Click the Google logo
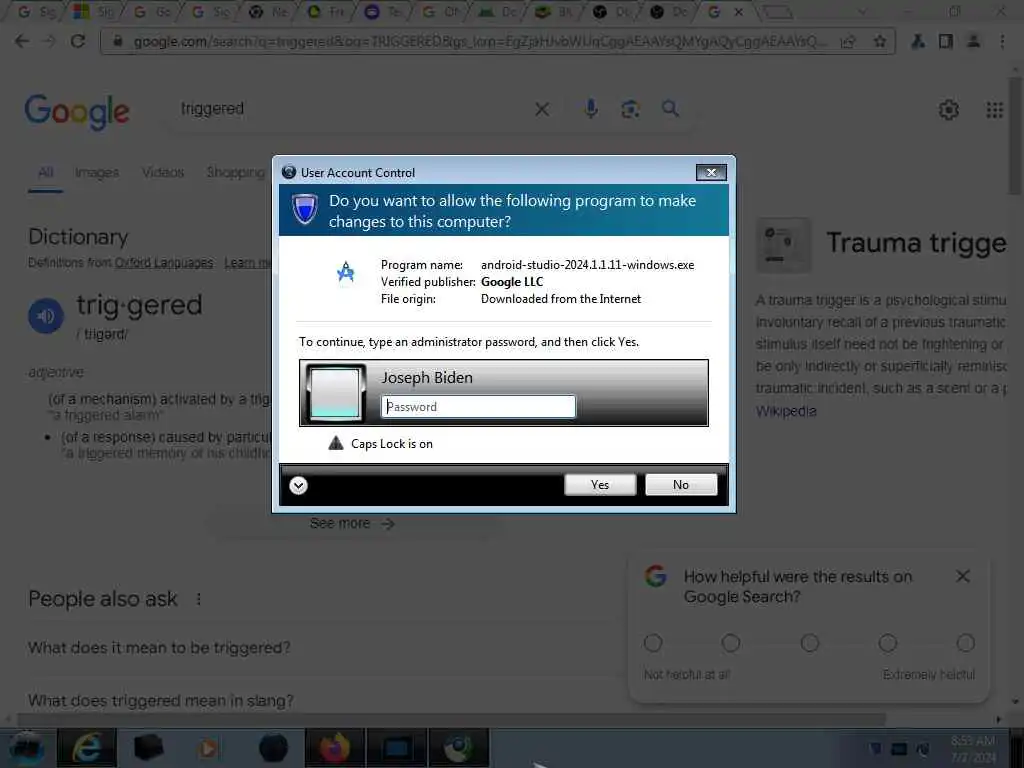Viewport: 1024px width, 768px height. [x=77, y=112]
